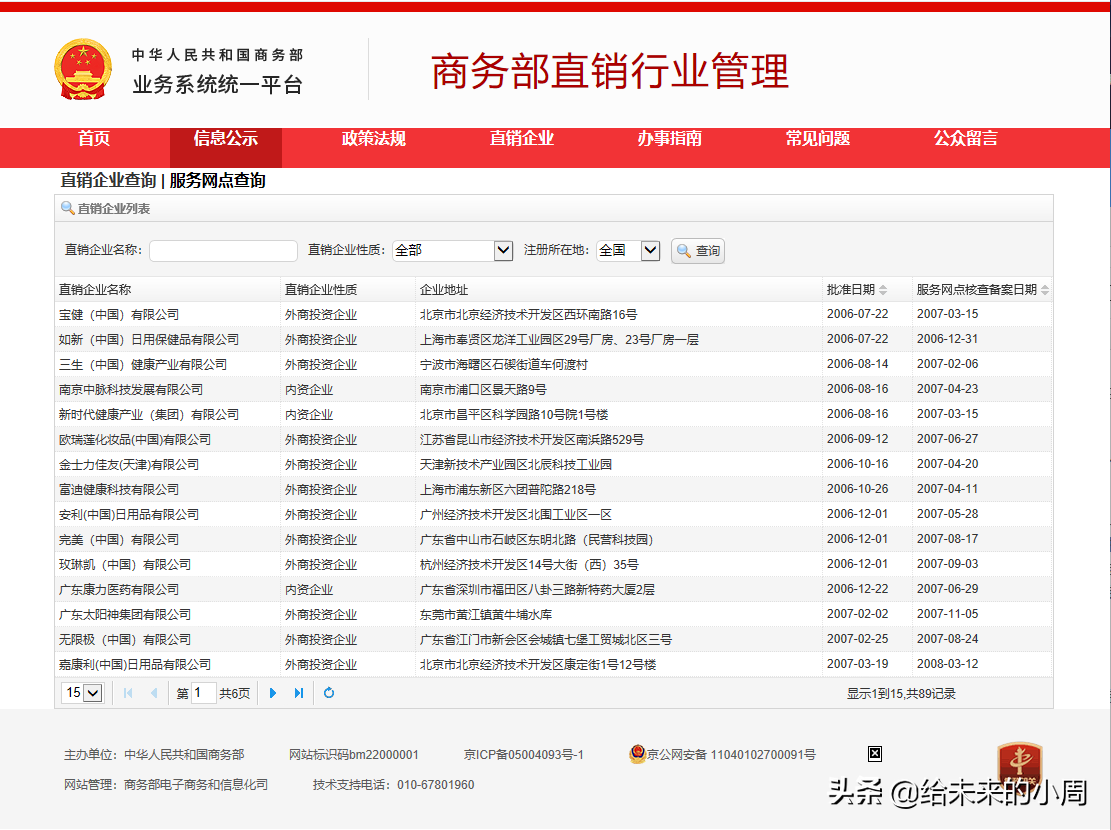
Task: Open 办事指南 navigation tab
Action: point(670,139)
